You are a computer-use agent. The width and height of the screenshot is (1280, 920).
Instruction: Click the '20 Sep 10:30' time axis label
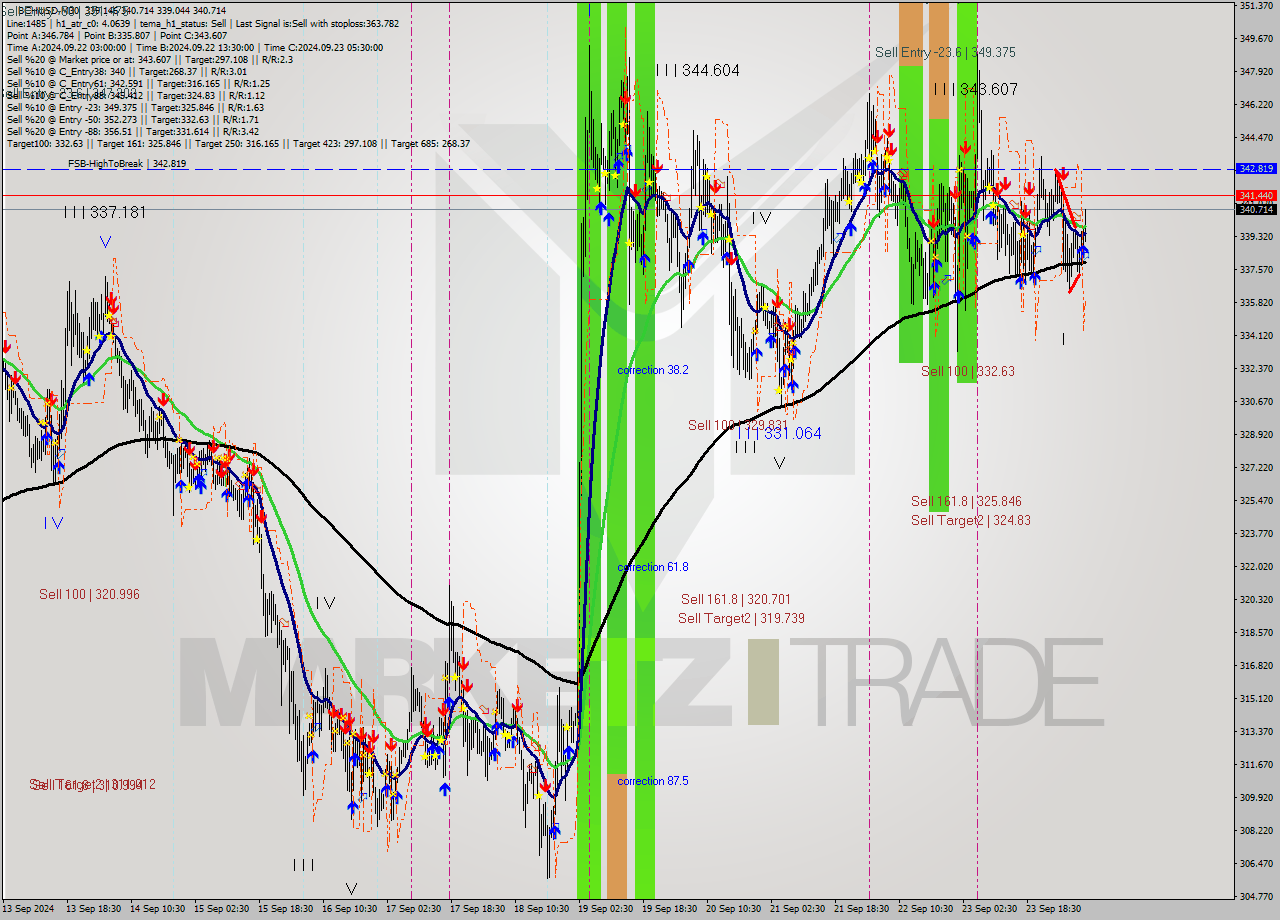tap(734, 909)
